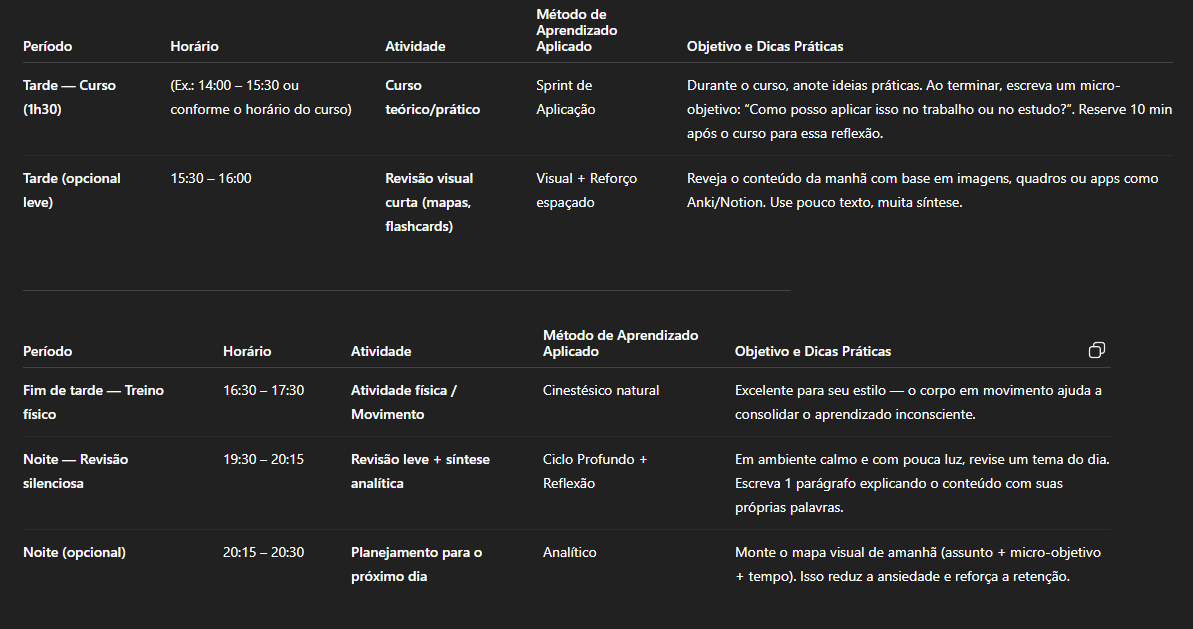Screen dimensions: 1193x629
Task: Click the "Tarde — Curso (1h30)" period cell
Action: (69, 98)
